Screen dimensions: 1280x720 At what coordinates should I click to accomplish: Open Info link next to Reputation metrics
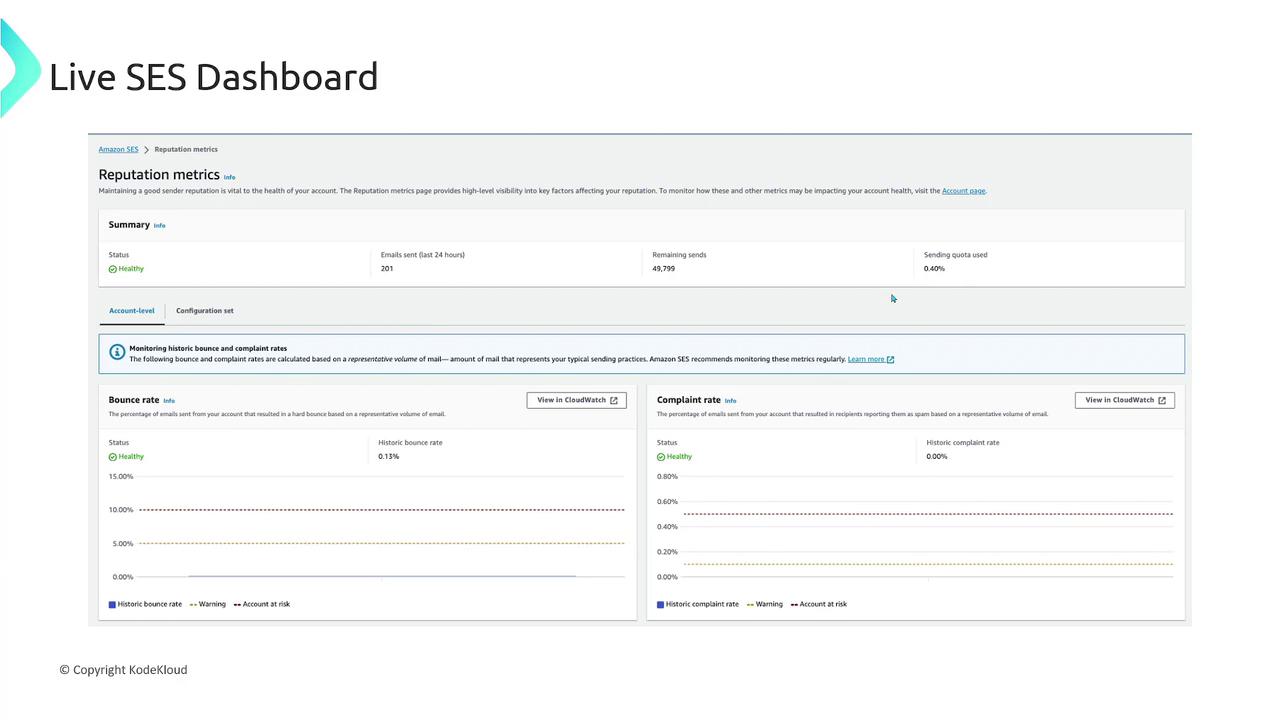coord(229,177)
